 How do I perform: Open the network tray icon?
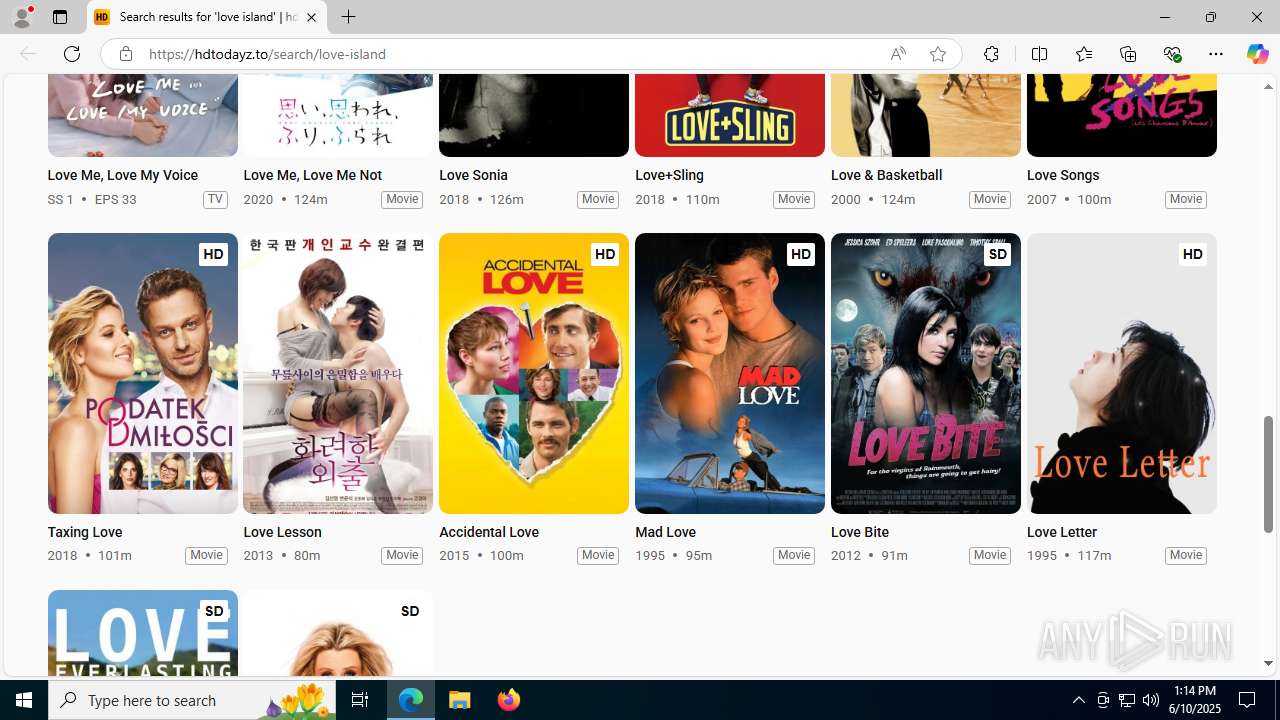point(1127,700)
